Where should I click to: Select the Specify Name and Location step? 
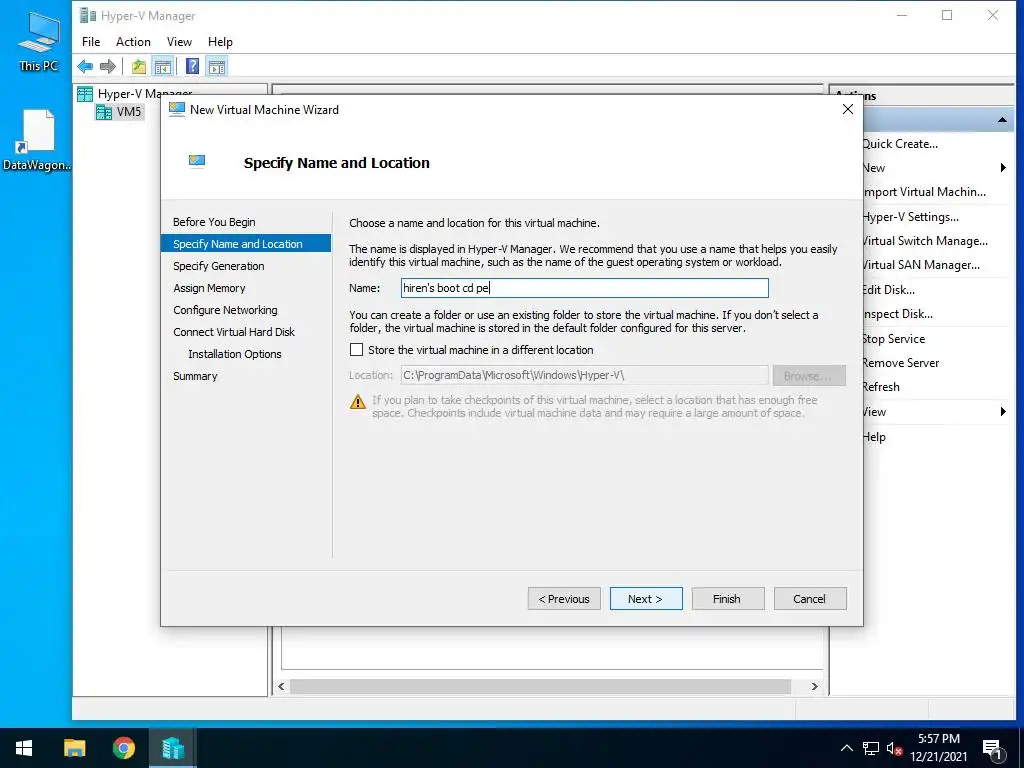pyautogui.click(x=246, y=244)
